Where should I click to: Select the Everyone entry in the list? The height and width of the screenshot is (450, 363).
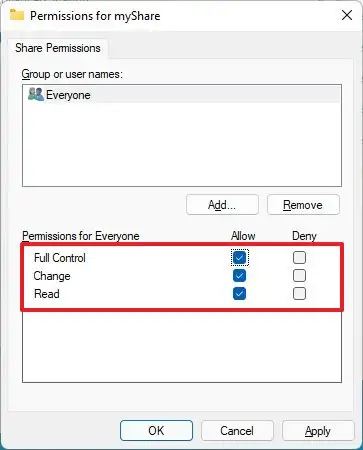click(182, 95)
